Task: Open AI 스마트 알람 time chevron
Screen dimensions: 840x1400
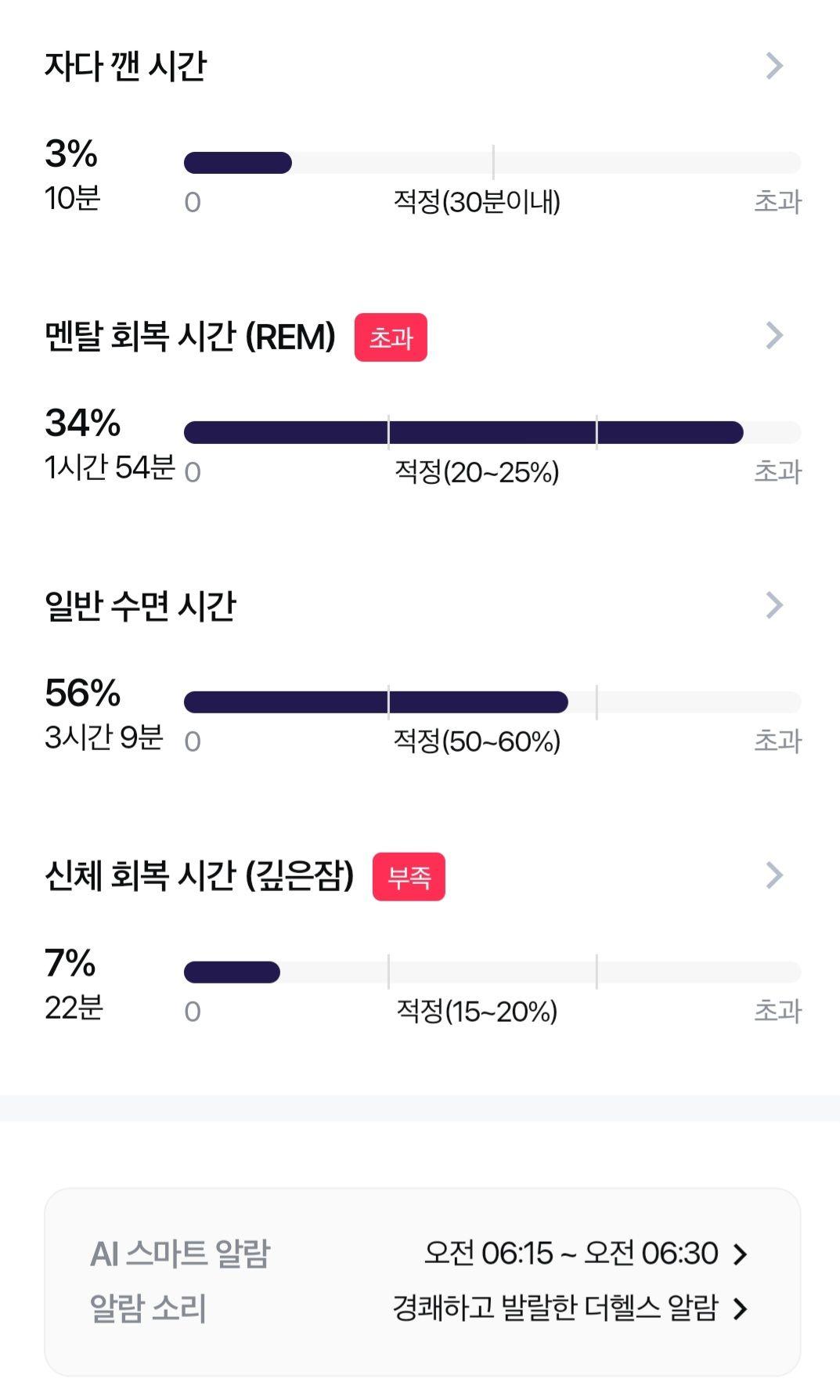Action: [x=740, y=1254]
